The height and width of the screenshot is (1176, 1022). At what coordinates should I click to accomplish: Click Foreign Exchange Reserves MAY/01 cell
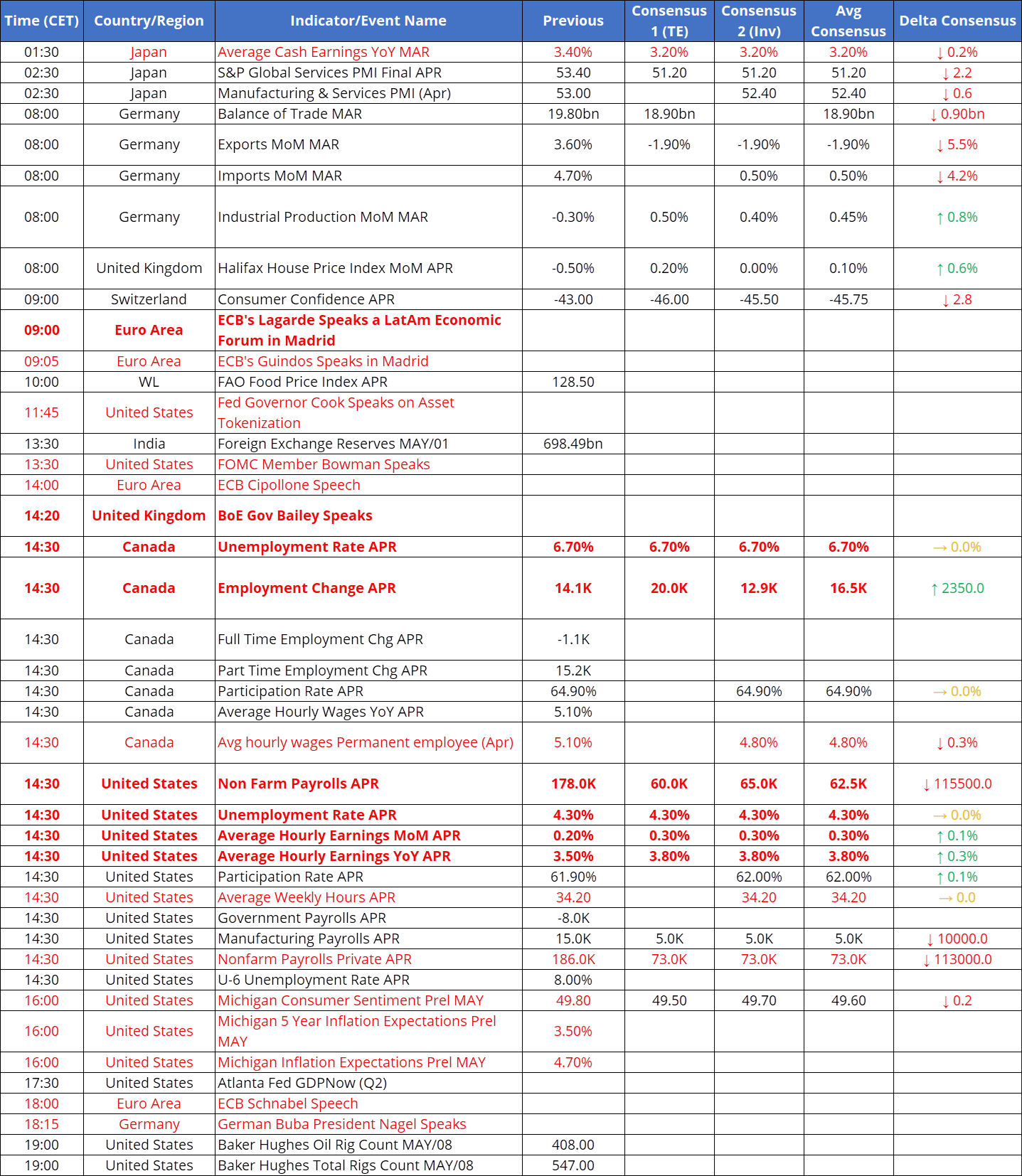pyautogui.click(x=368, y=444)
